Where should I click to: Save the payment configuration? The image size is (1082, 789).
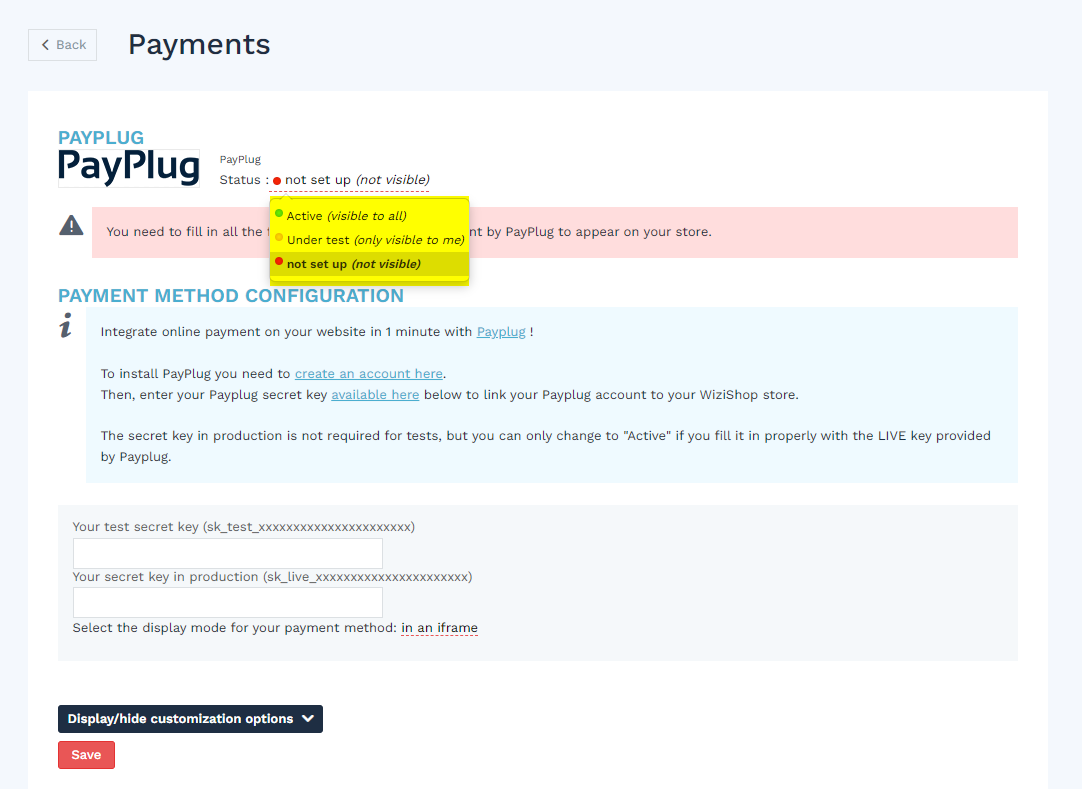point(86,755)
